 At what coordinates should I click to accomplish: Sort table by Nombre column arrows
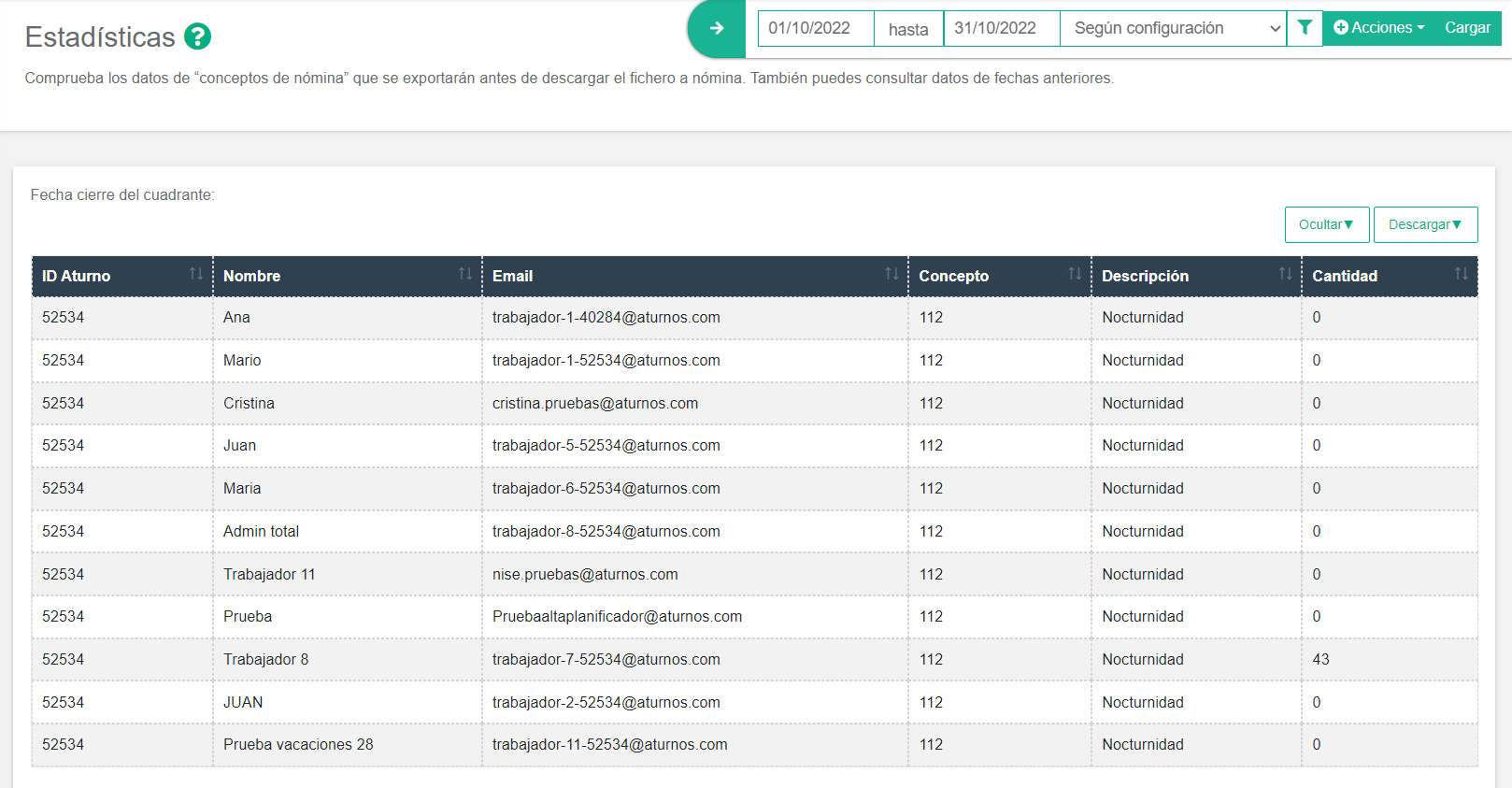464,274
